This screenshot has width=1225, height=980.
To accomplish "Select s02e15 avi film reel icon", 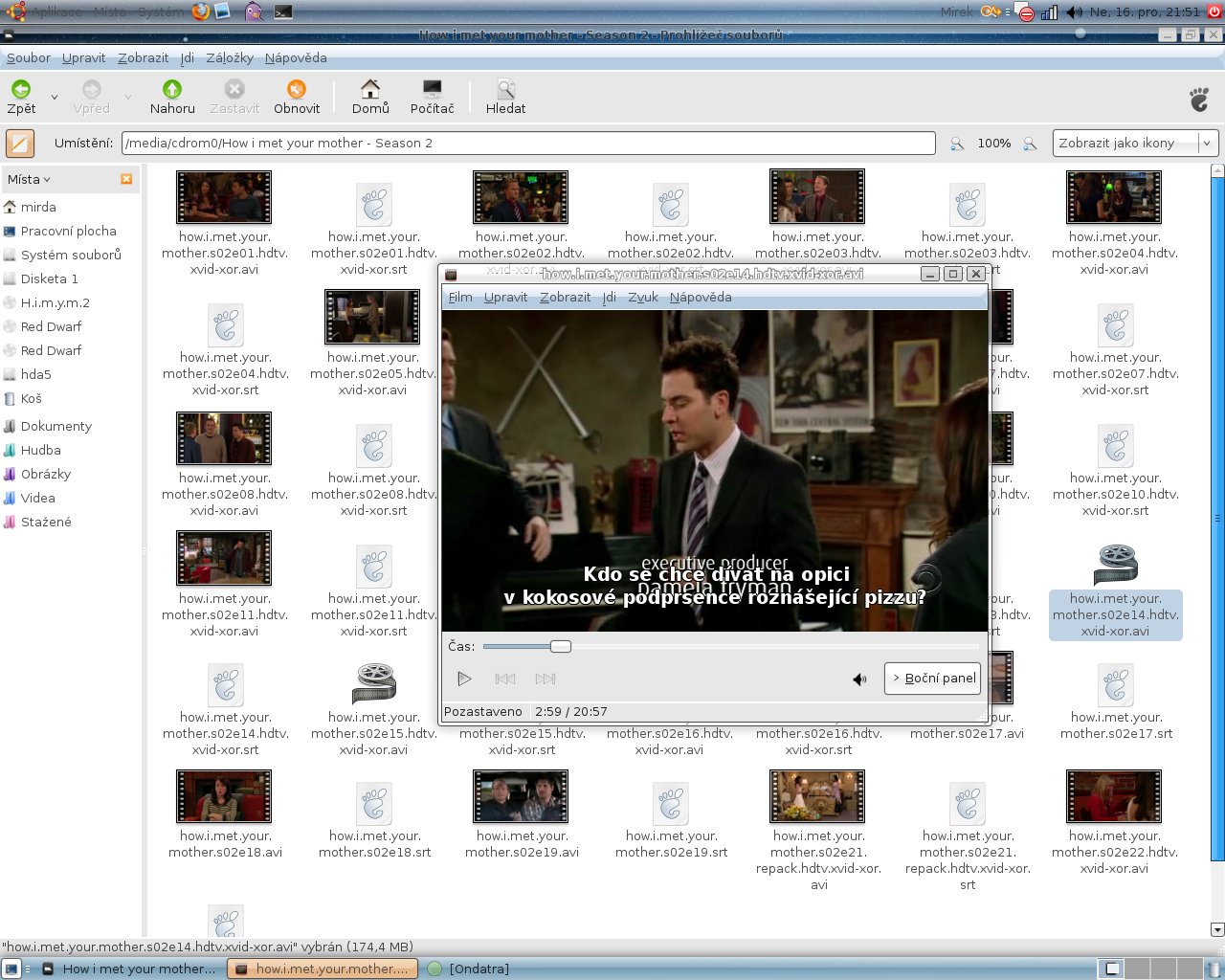I will (374, 682).
